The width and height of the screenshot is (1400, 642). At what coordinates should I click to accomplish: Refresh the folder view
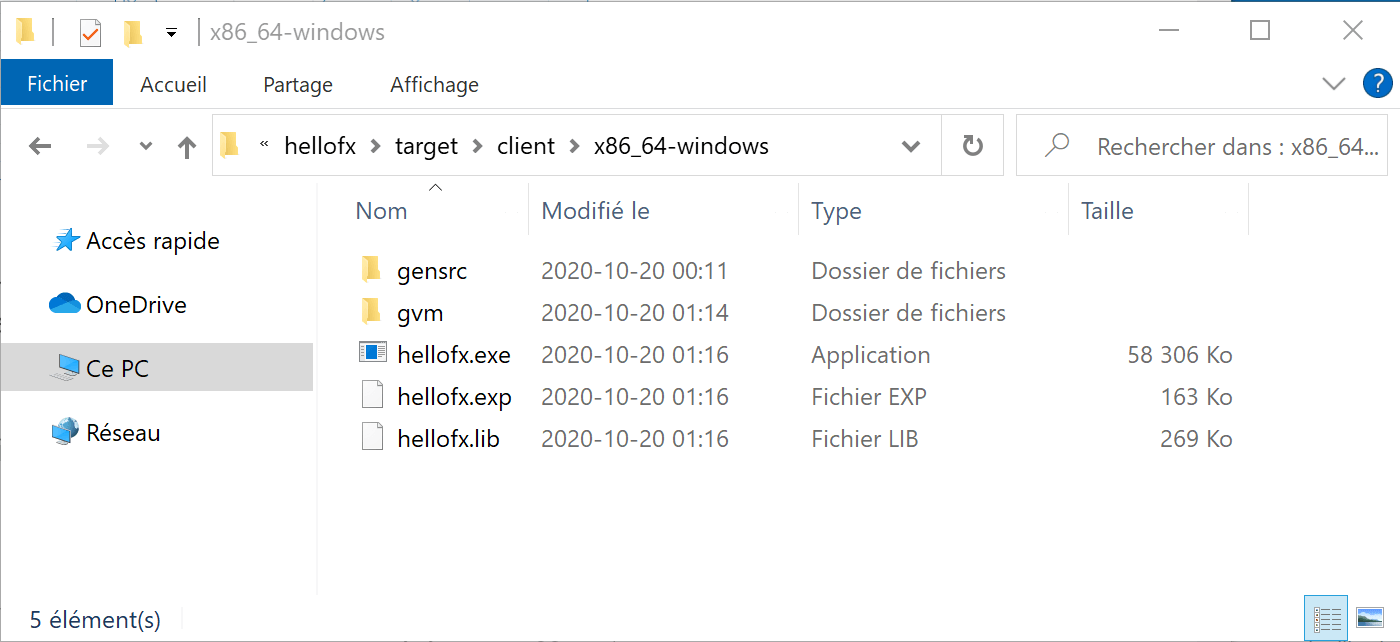pos(971,146)
